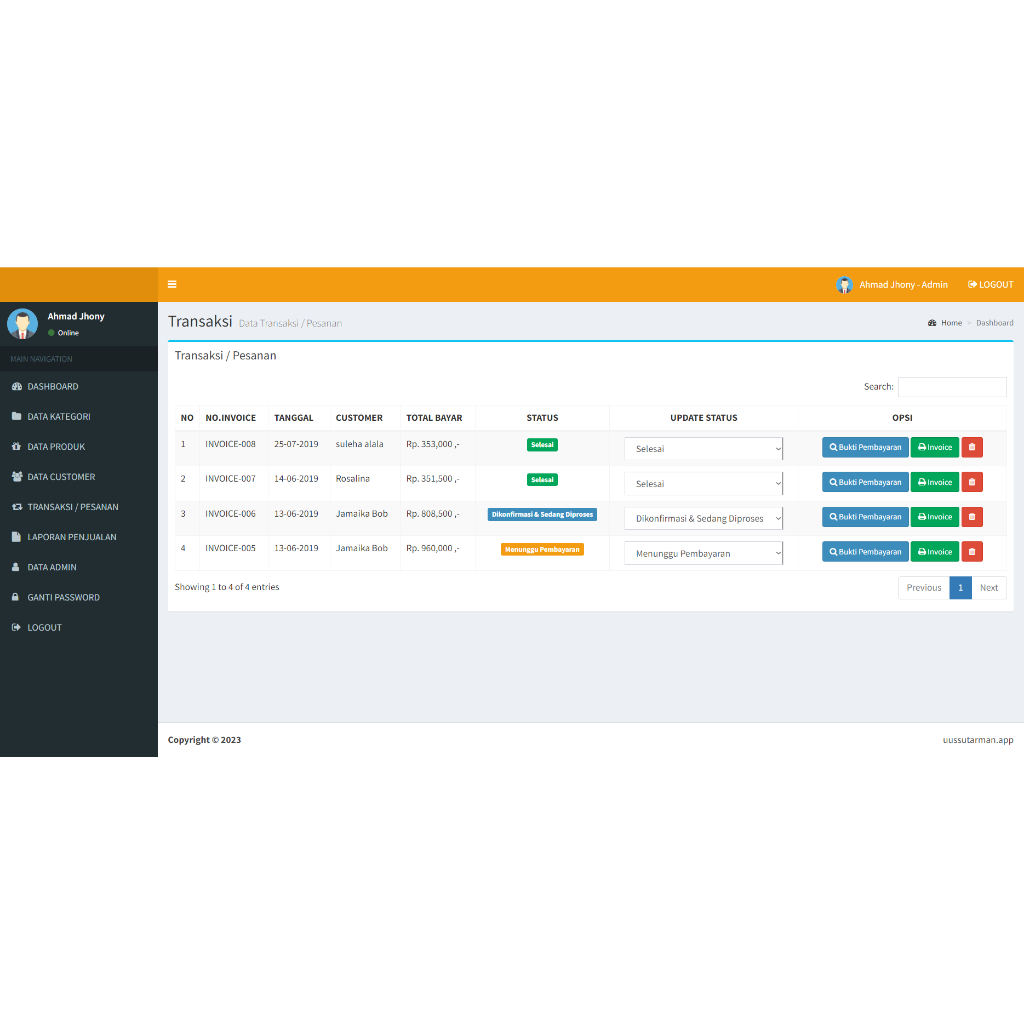
Task: Select Ganti Password from the sidebar
Action: pyautogui.click(x=63, y=597)
